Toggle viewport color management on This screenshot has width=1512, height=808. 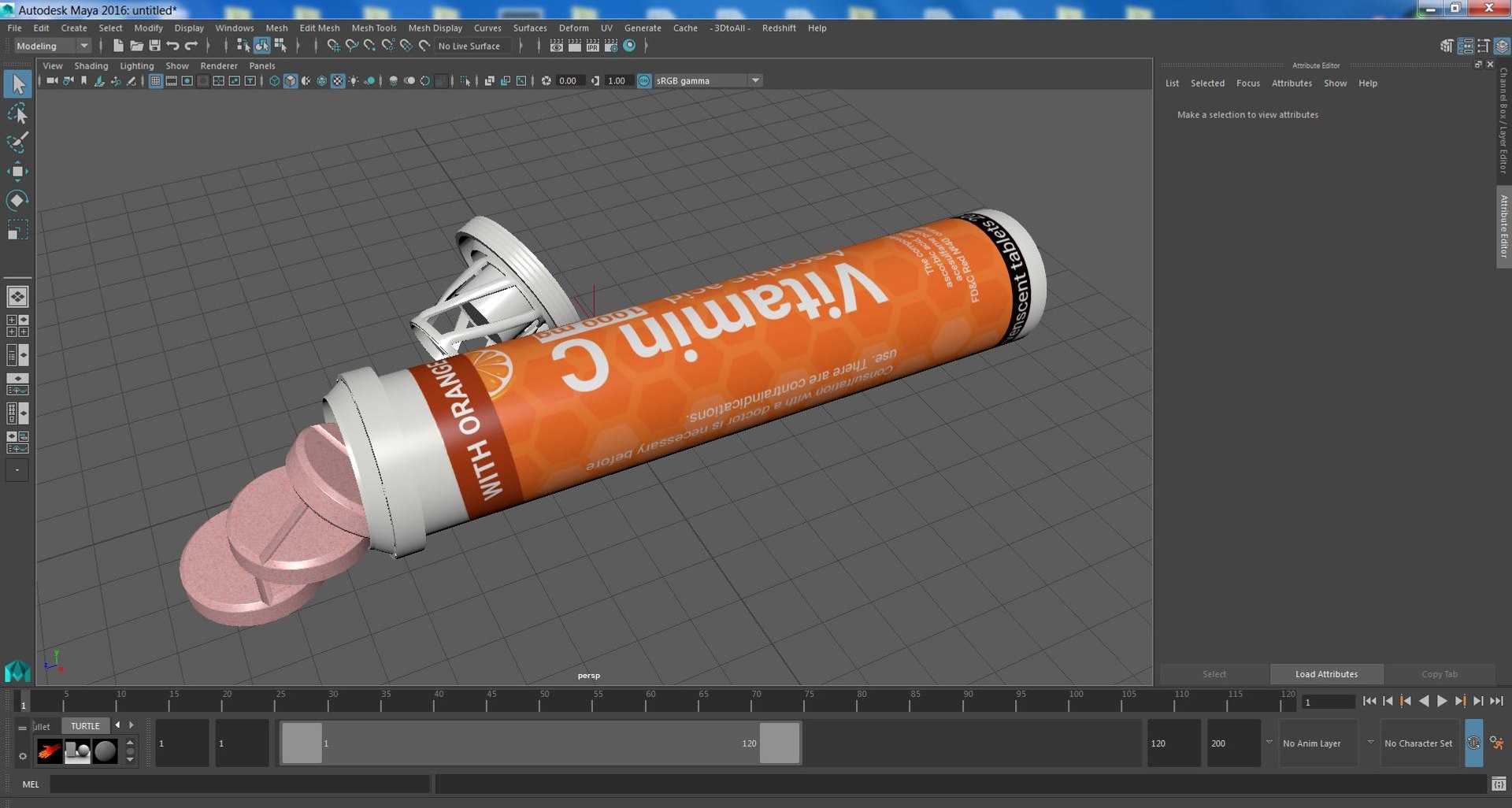click(x=644, y=81)
